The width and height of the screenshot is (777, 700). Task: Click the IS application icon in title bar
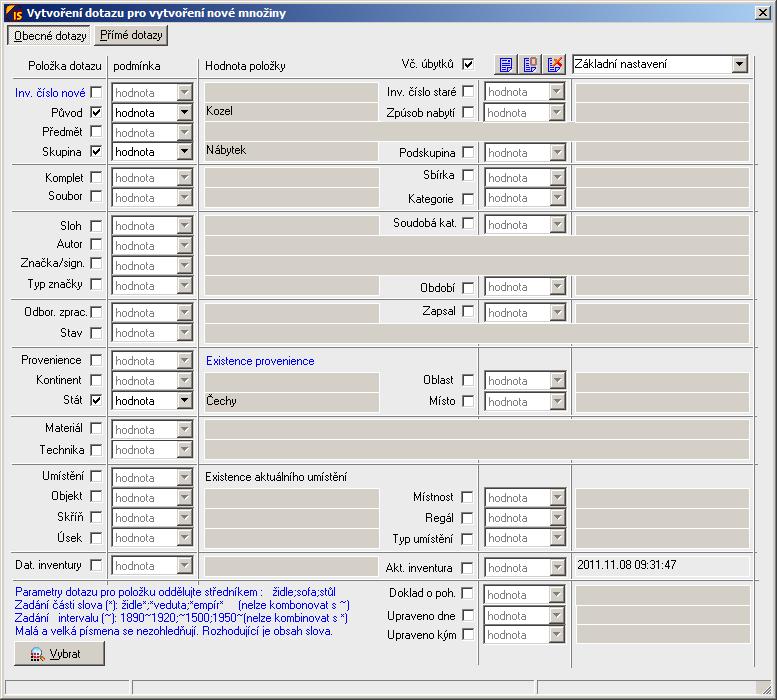pos(13,12)
